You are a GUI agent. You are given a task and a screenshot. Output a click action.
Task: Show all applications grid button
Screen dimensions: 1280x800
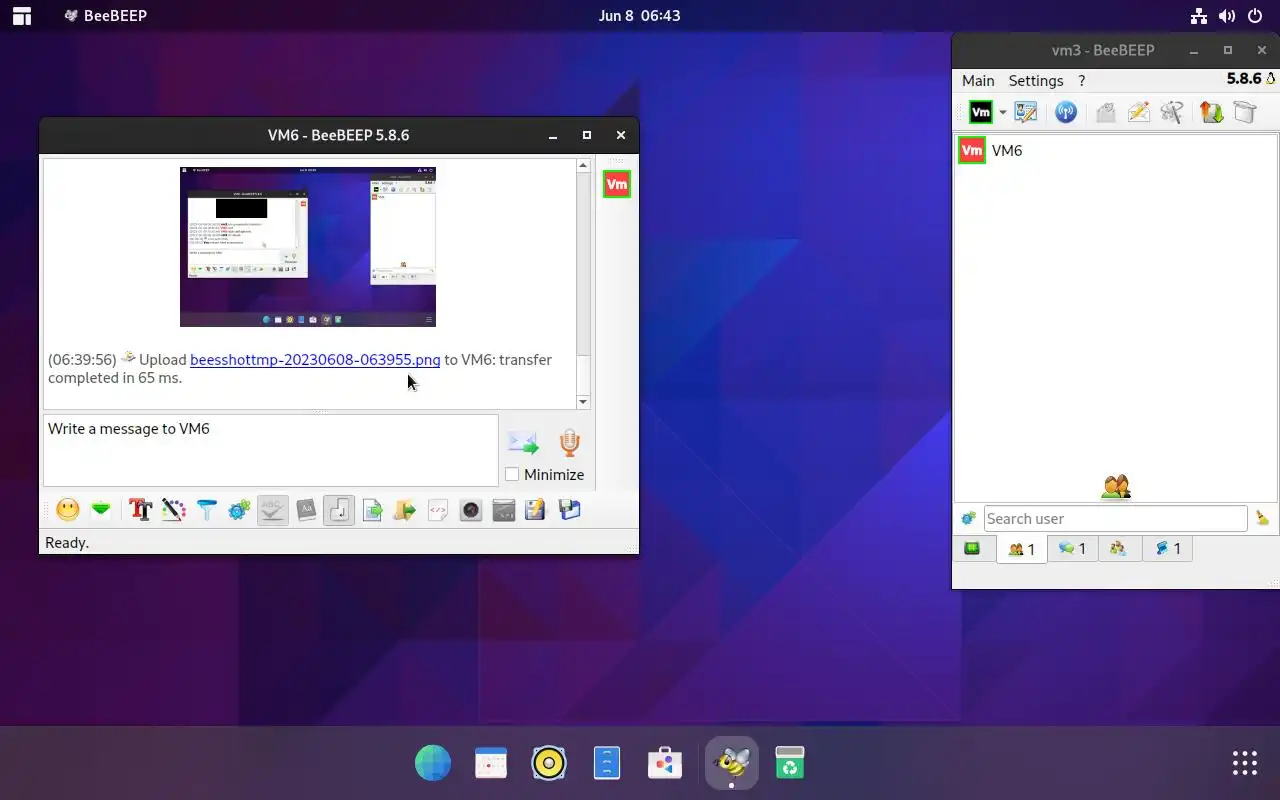tap(1245, 763)
